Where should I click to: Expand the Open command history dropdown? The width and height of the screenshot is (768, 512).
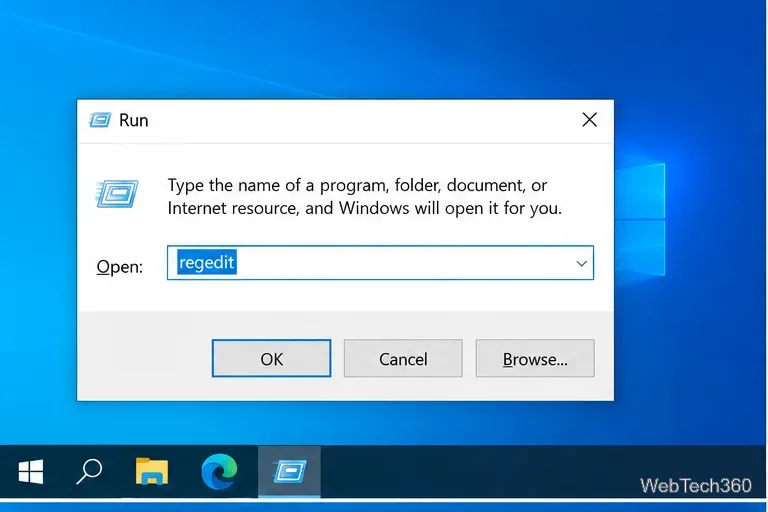(x=581, y=263)
